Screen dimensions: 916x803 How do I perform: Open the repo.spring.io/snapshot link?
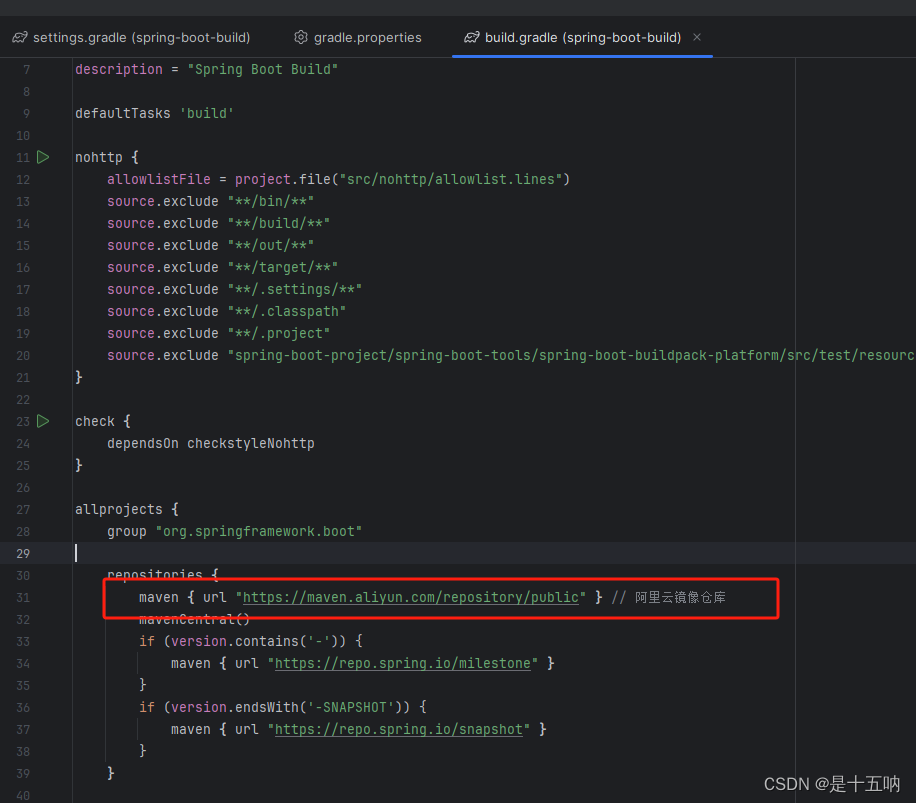(399, 729)
